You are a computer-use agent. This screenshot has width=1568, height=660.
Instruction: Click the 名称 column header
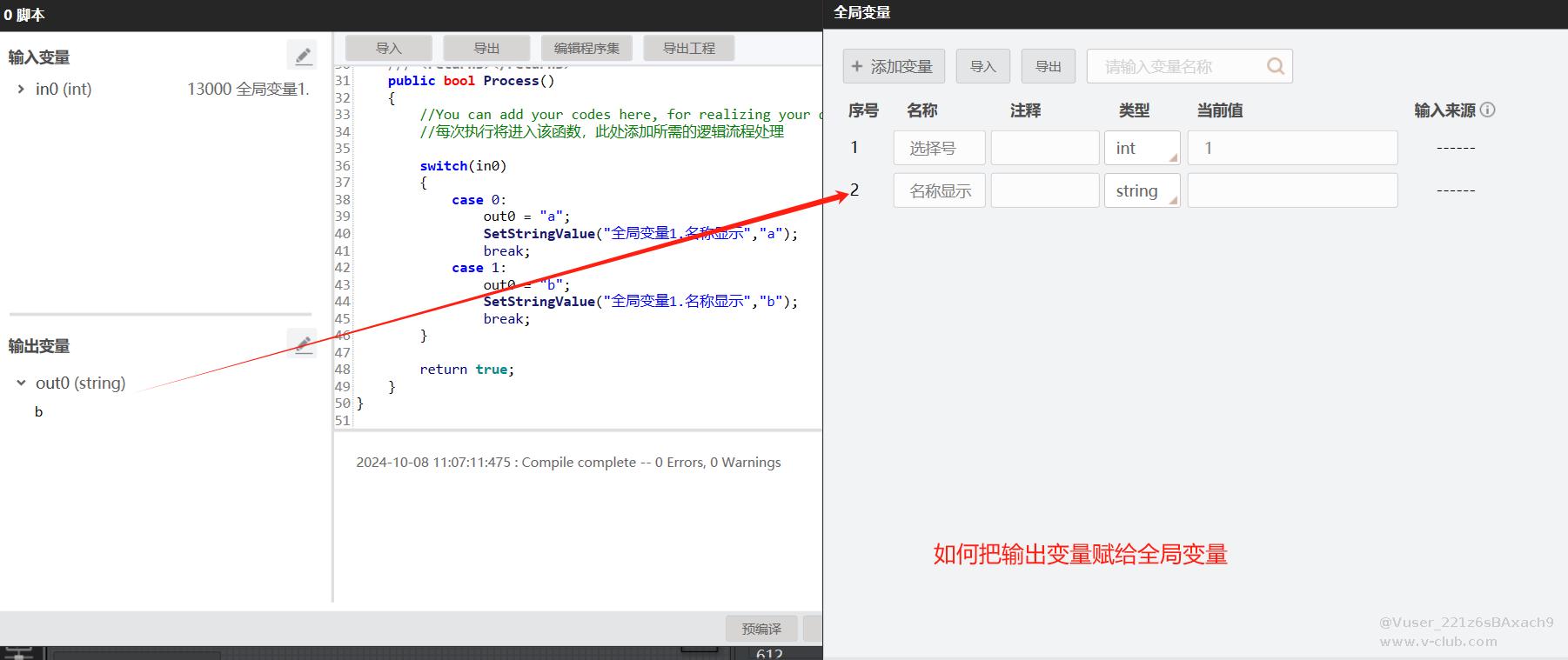921,110
